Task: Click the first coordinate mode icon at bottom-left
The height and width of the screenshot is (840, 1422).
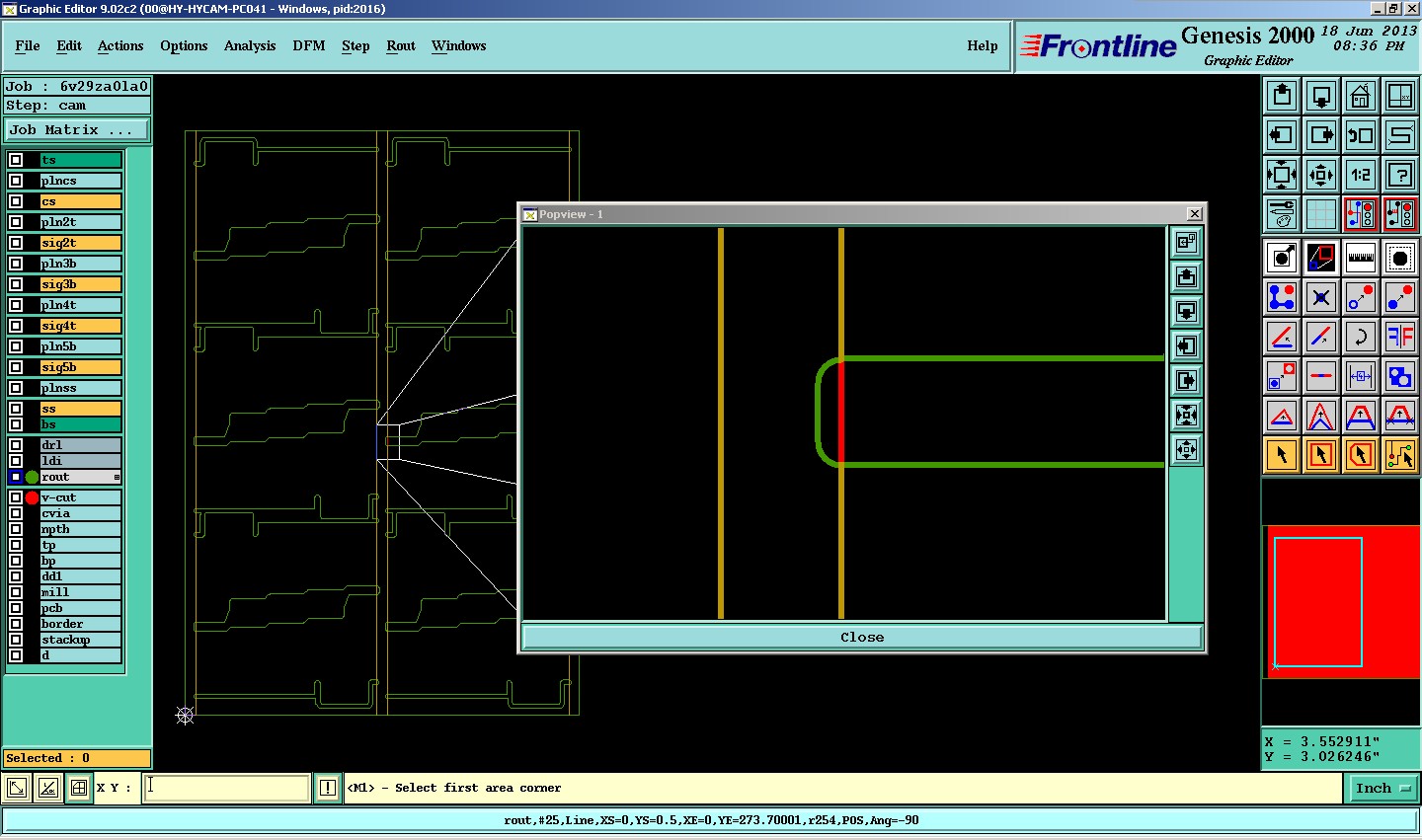Action: click(x=17, y=788)
